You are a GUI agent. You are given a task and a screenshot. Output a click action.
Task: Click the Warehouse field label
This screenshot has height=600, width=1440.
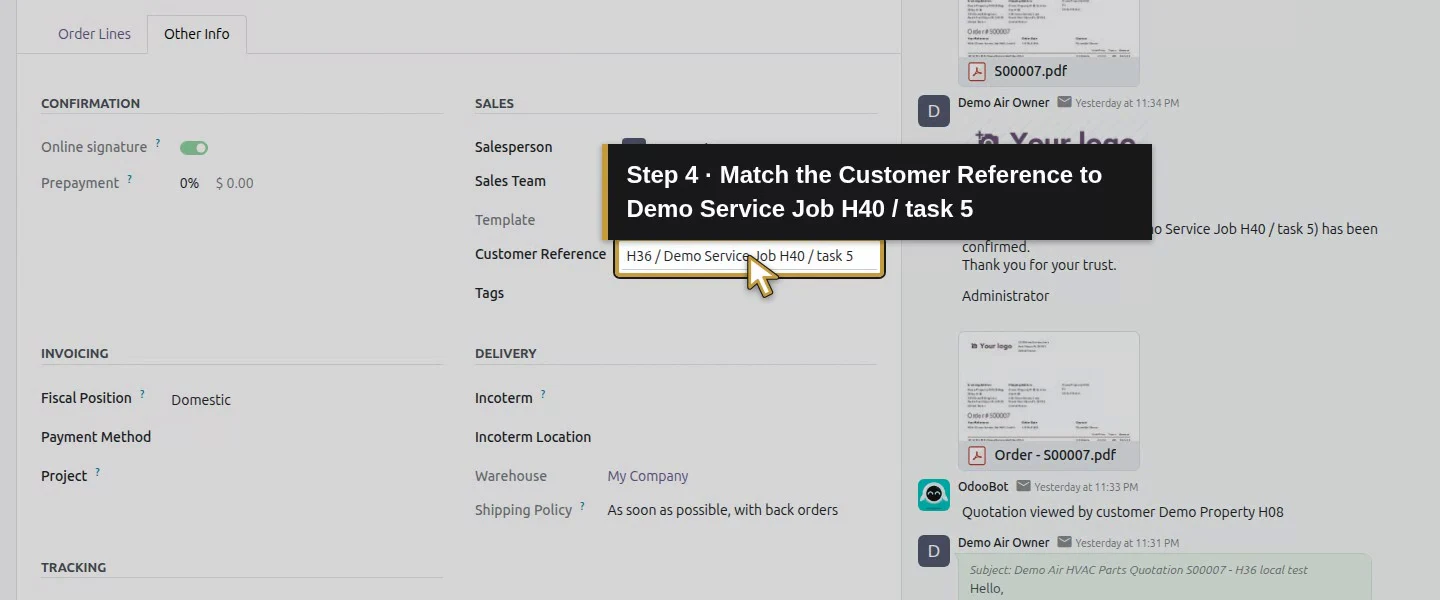coord(511,476)
